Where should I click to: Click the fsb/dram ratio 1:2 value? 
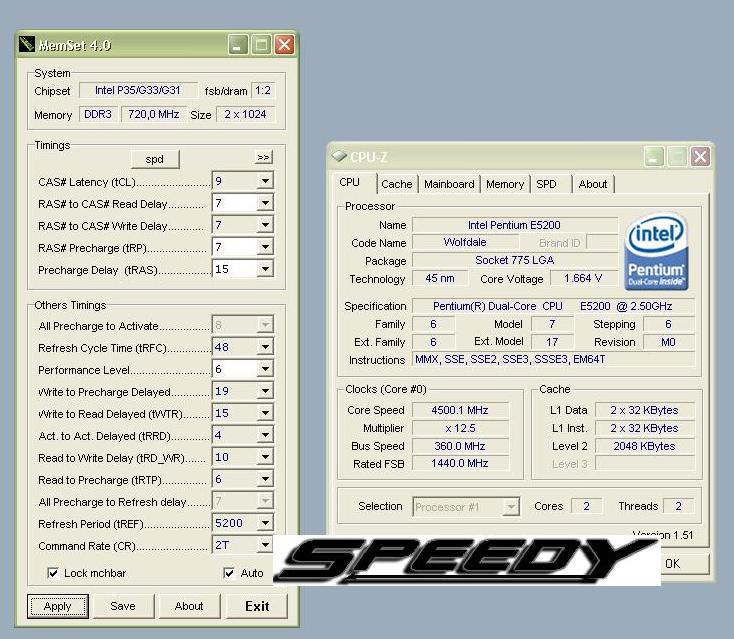point(263,90)
